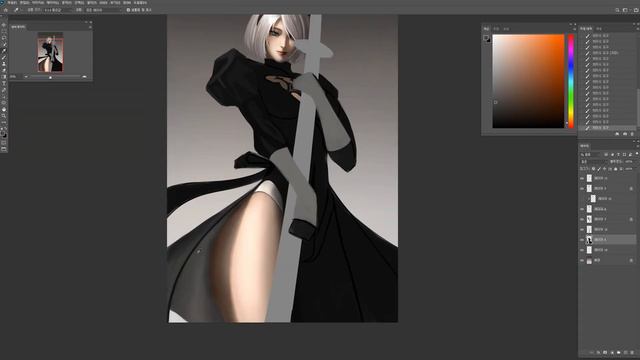Open the last menu bar item, Help
Image resolution: width=640 pixels, height=360 pixels.
tap(140, 2)
